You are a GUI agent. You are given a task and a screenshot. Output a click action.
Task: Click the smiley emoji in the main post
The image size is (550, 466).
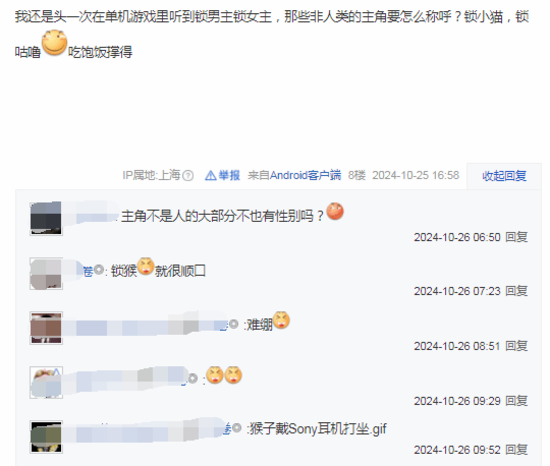pyautogui.click(x=54, y=43)
